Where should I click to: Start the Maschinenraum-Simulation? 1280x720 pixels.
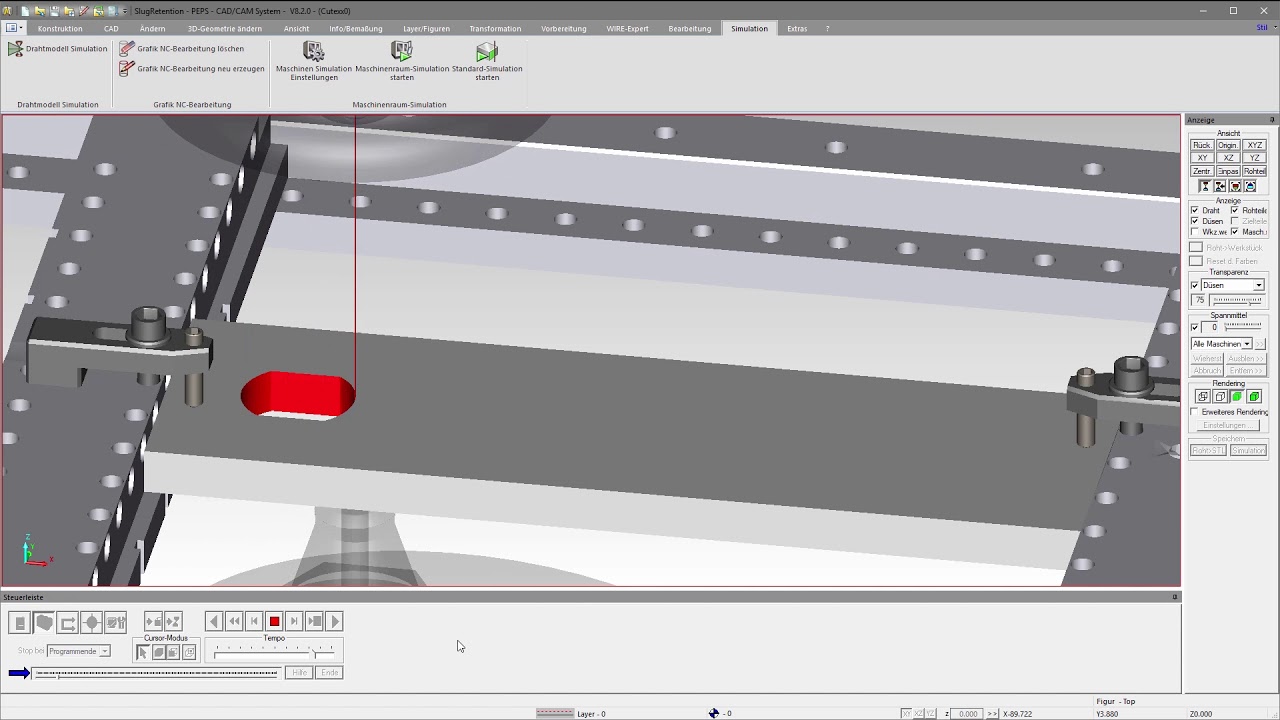pos(402,61)
